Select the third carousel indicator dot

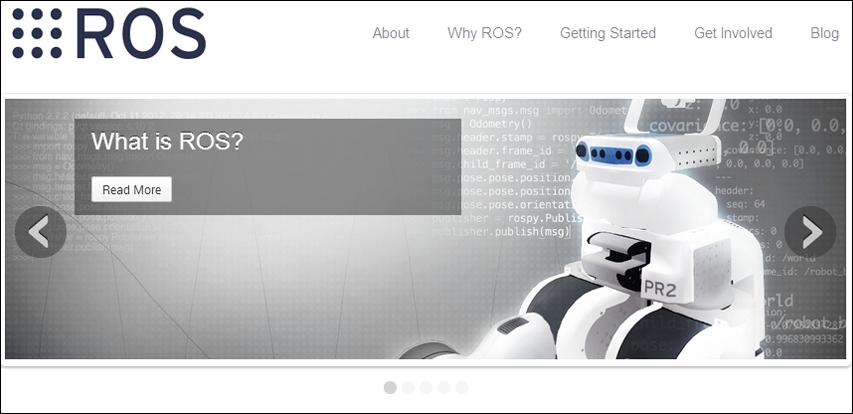point(426,387)
